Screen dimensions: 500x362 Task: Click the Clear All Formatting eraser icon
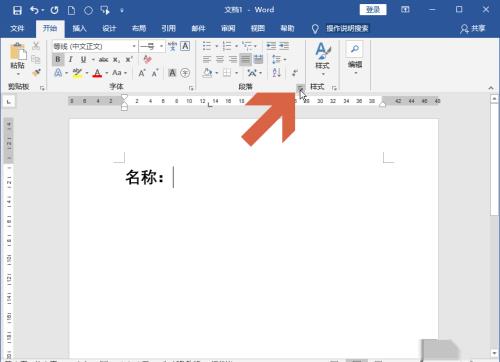[x=147, y=59]
